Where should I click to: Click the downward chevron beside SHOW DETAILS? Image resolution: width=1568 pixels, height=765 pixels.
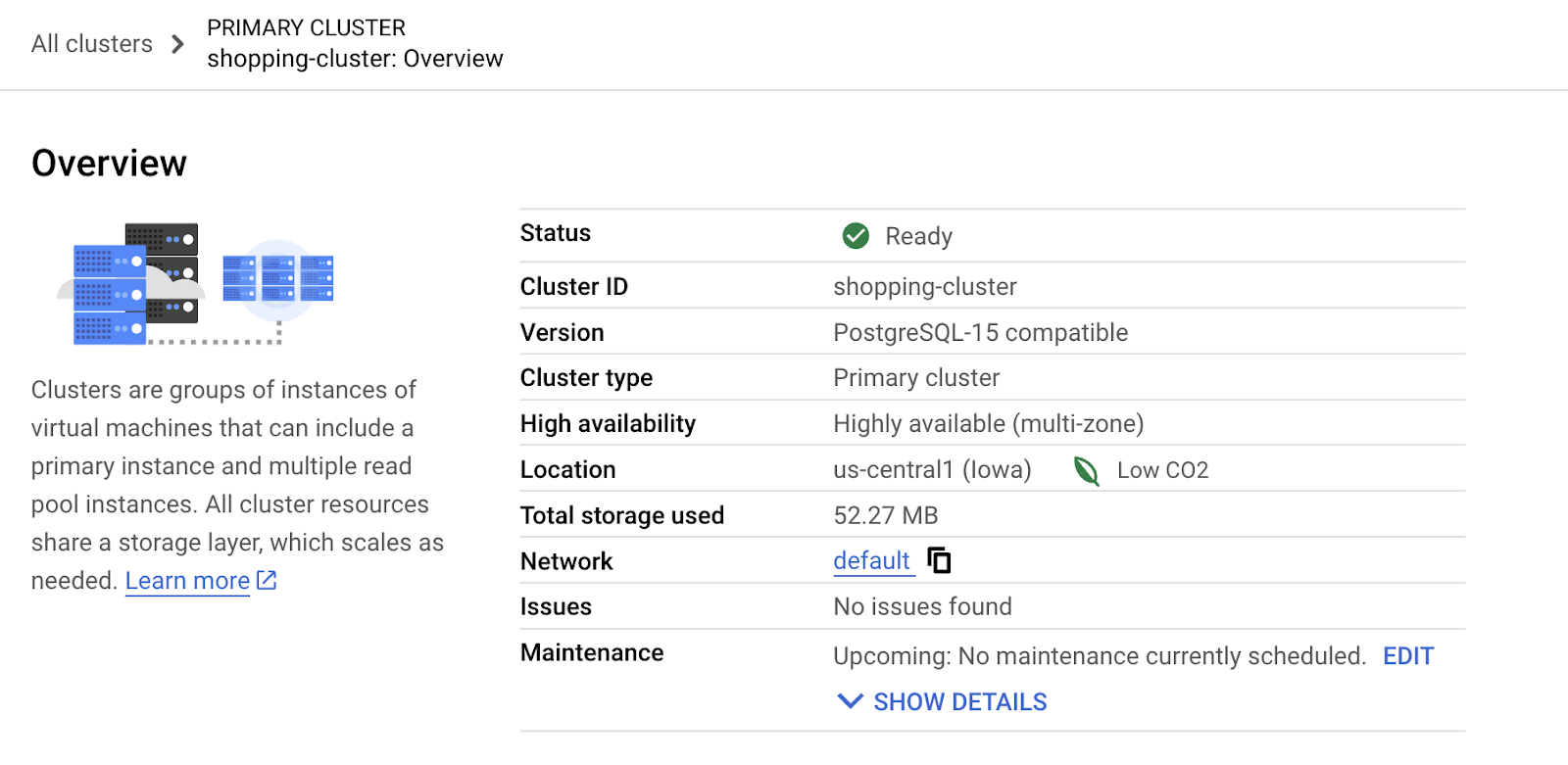(849, 701)
